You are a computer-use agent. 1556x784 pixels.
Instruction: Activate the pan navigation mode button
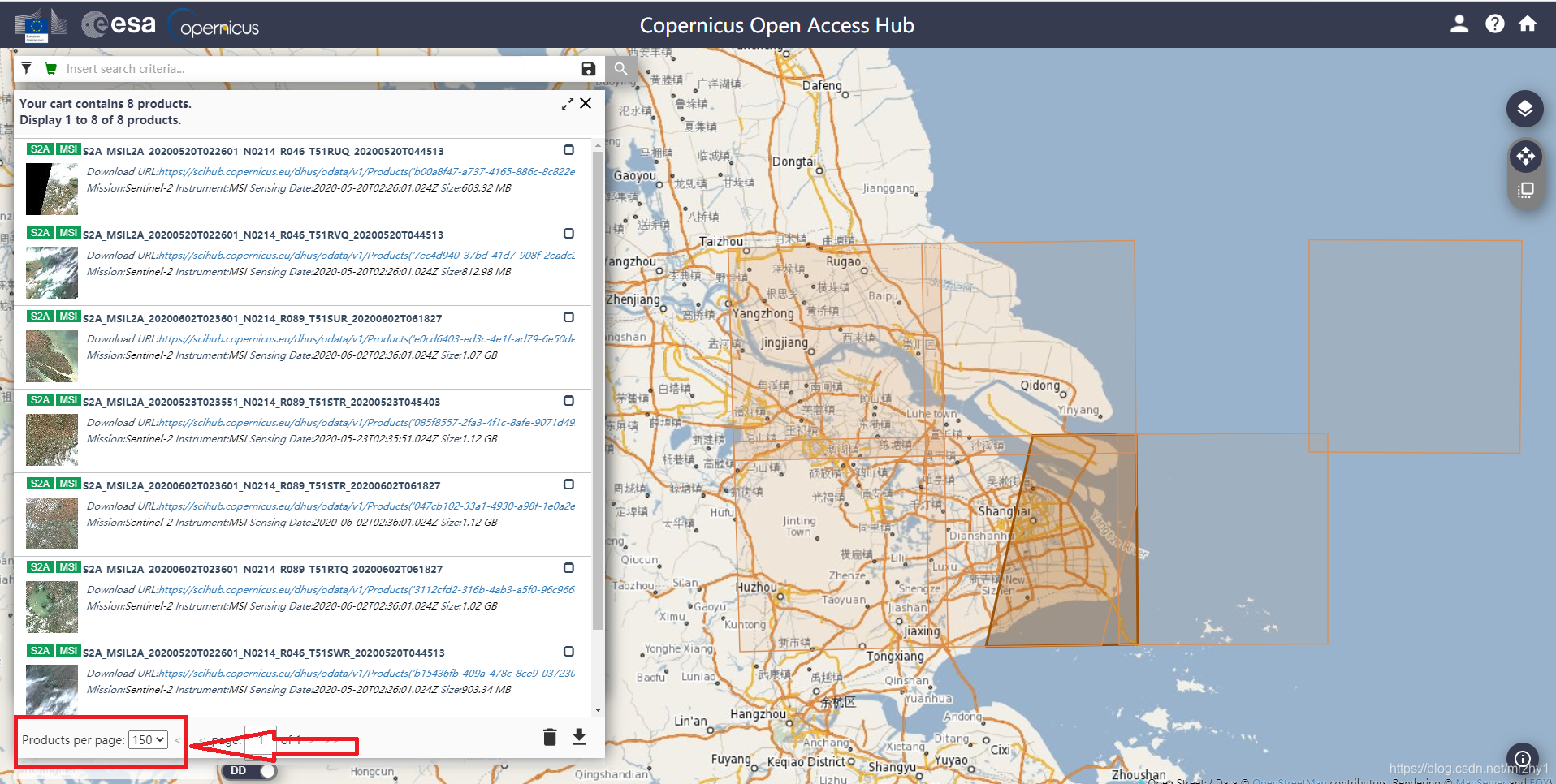point(1525,156)
